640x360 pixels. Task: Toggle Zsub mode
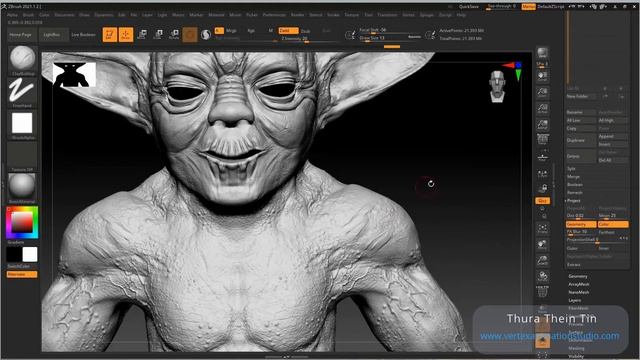click(305, 31)
